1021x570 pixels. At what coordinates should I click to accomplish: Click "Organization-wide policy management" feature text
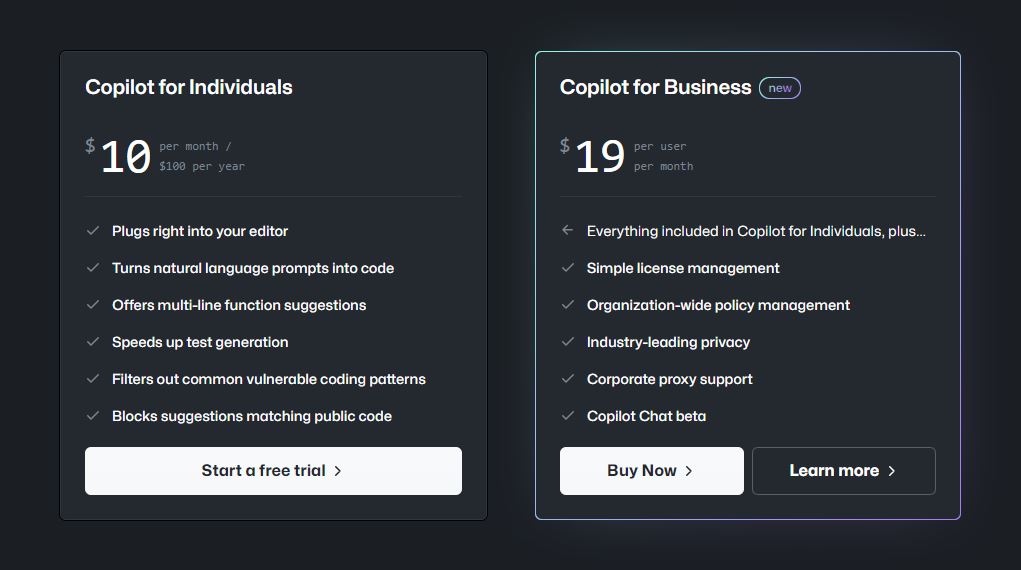coord(718,305)
